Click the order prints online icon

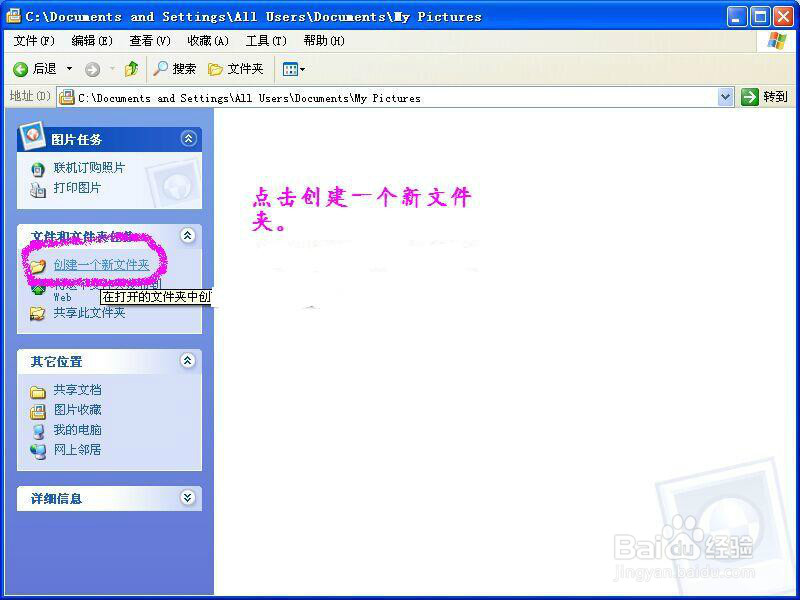pyautogui.click(x=38, y=169)
